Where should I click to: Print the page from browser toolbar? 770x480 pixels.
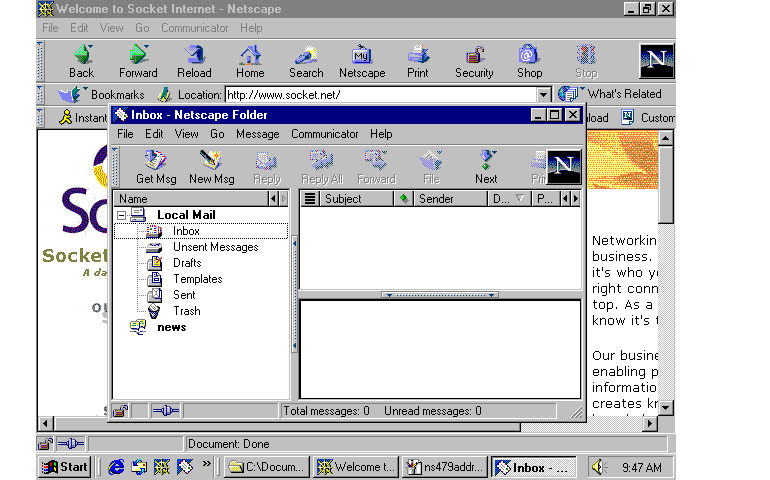[418, 61]
